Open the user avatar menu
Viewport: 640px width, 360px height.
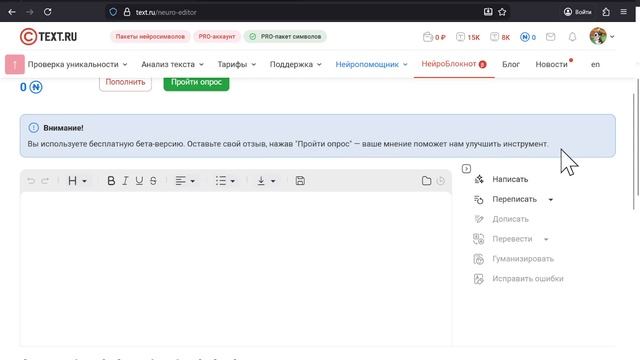[602, 36]
